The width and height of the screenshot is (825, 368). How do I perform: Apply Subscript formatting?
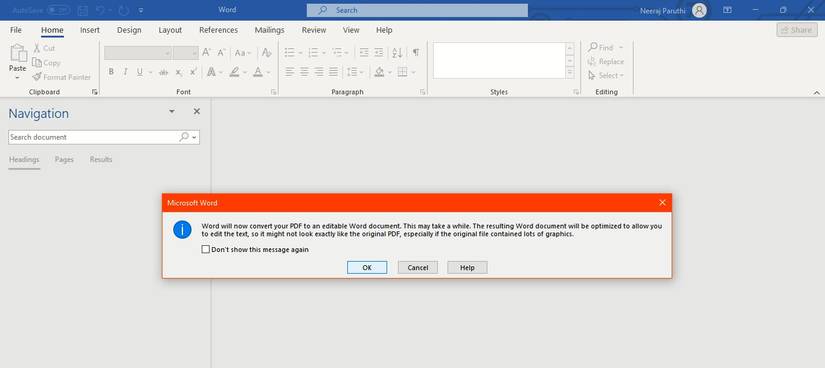pos(179,72)
